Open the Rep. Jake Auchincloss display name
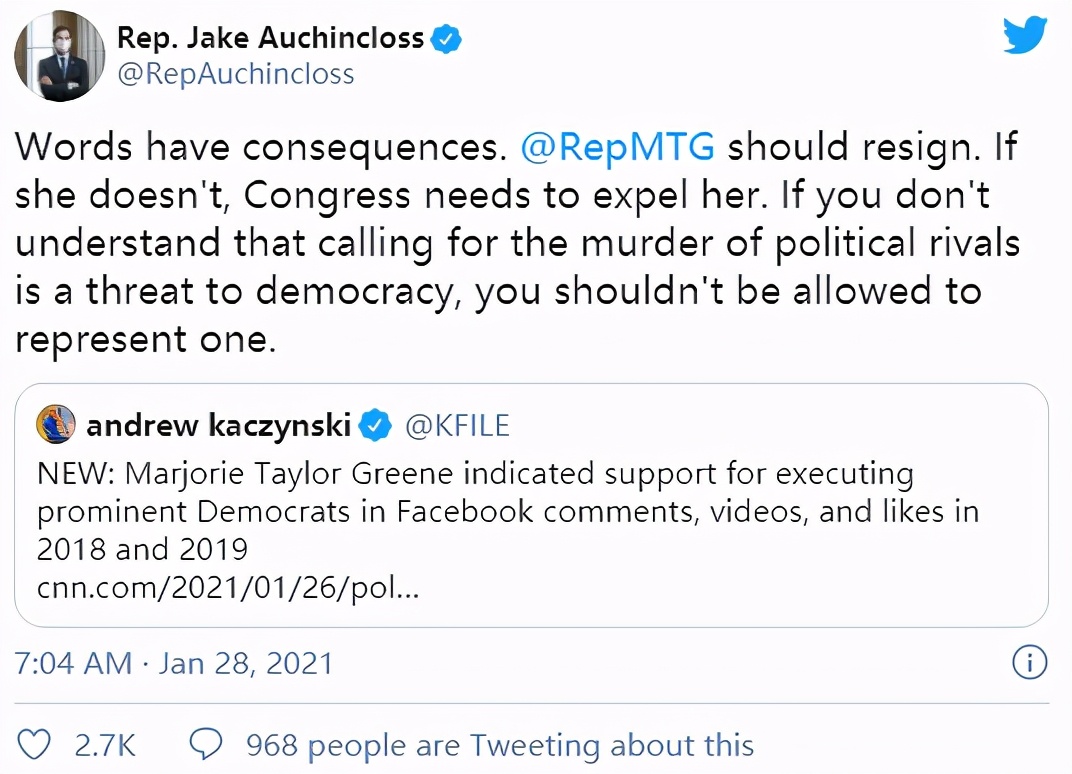 [x=272, y=39]
